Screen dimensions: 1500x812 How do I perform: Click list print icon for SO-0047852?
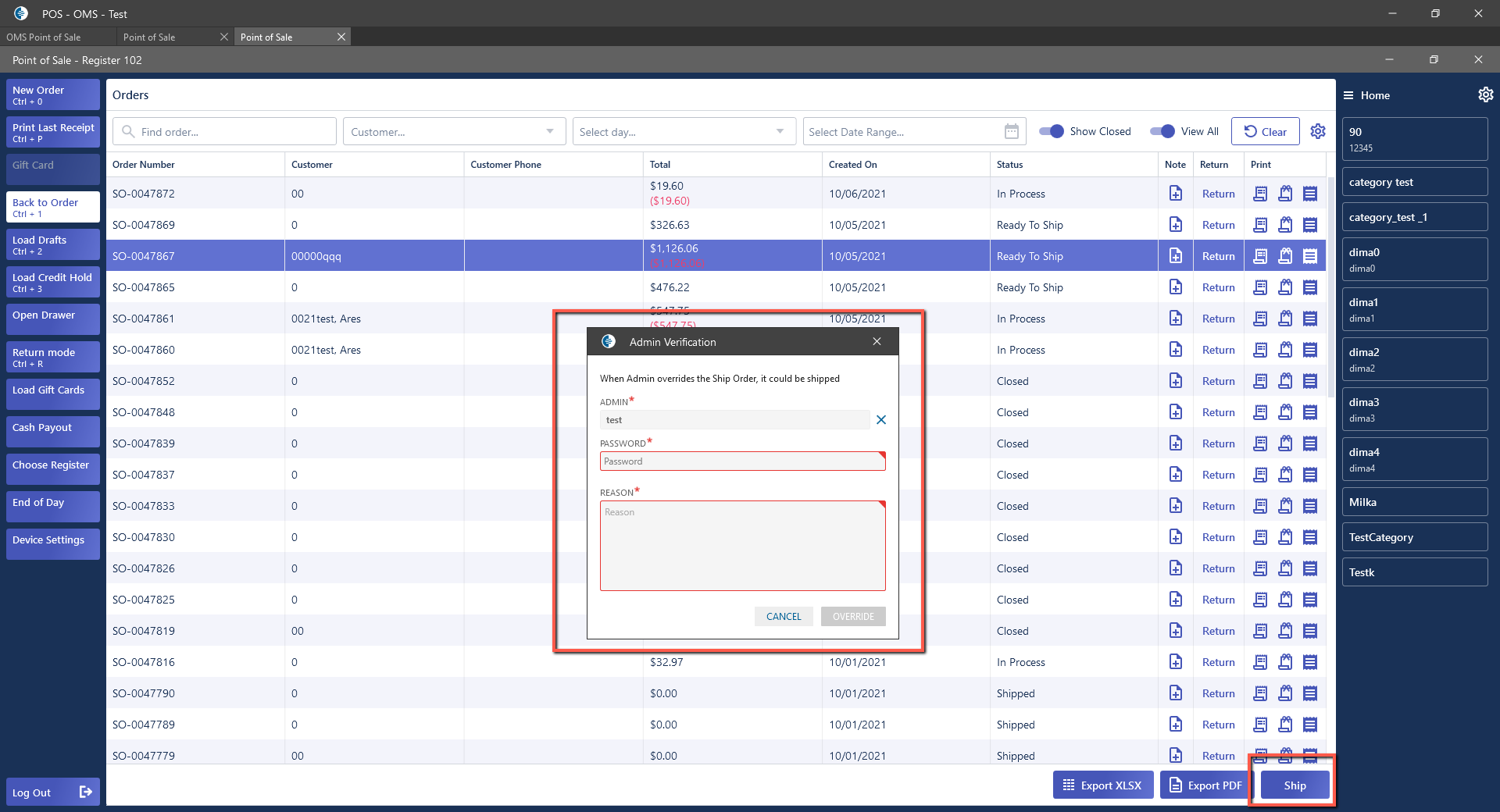coord(1310,381)
